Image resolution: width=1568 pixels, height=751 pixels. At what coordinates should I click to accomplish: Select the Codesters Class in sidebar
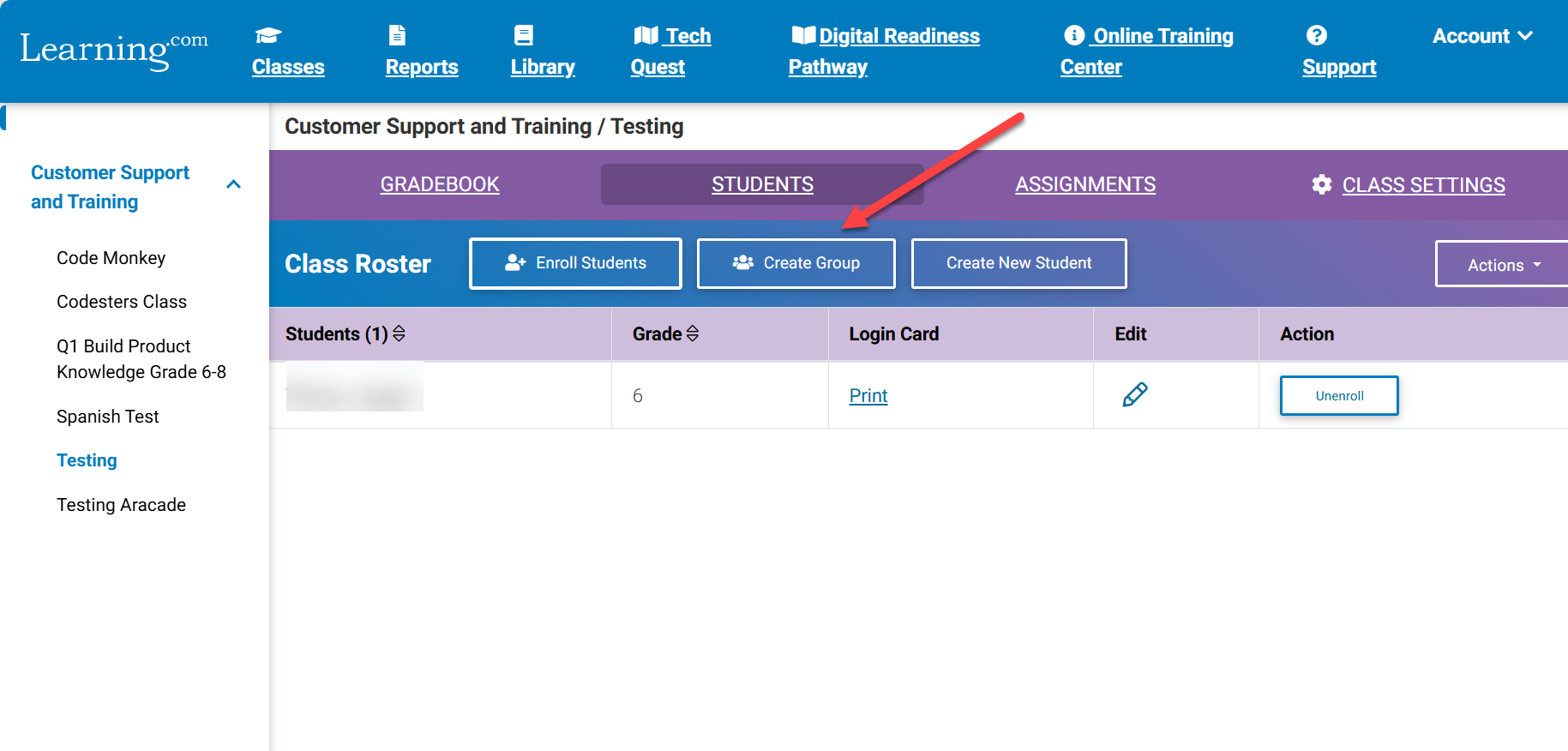point(122,302)
